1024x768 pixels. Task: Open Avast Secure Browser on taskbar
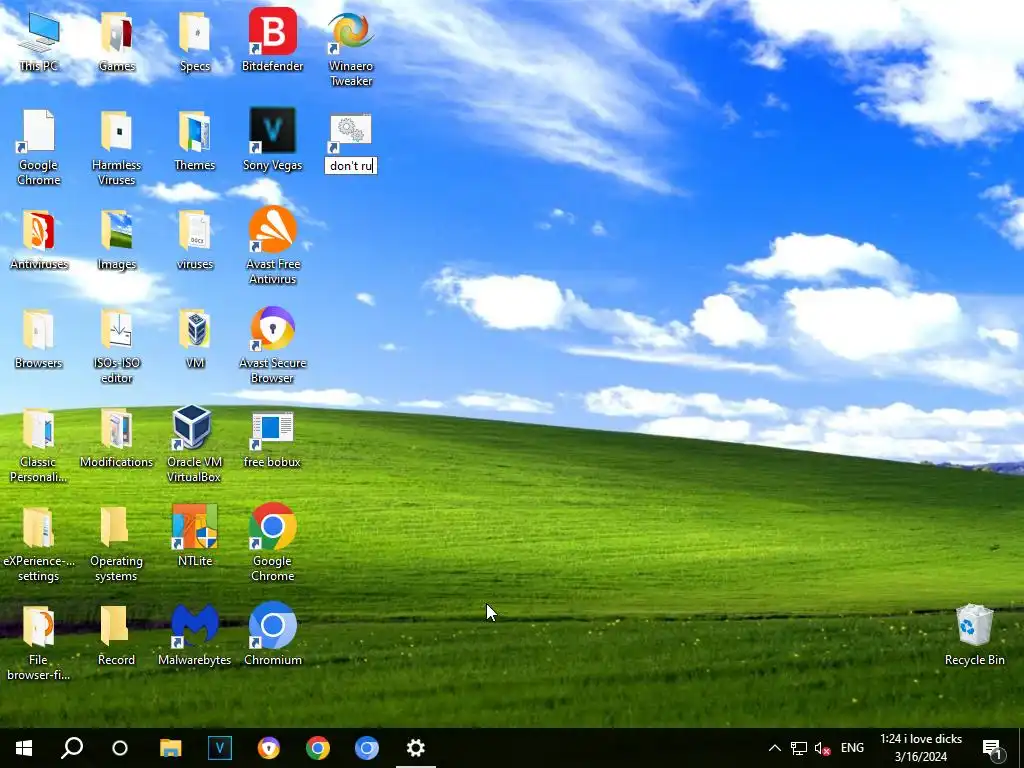[268, 748]
